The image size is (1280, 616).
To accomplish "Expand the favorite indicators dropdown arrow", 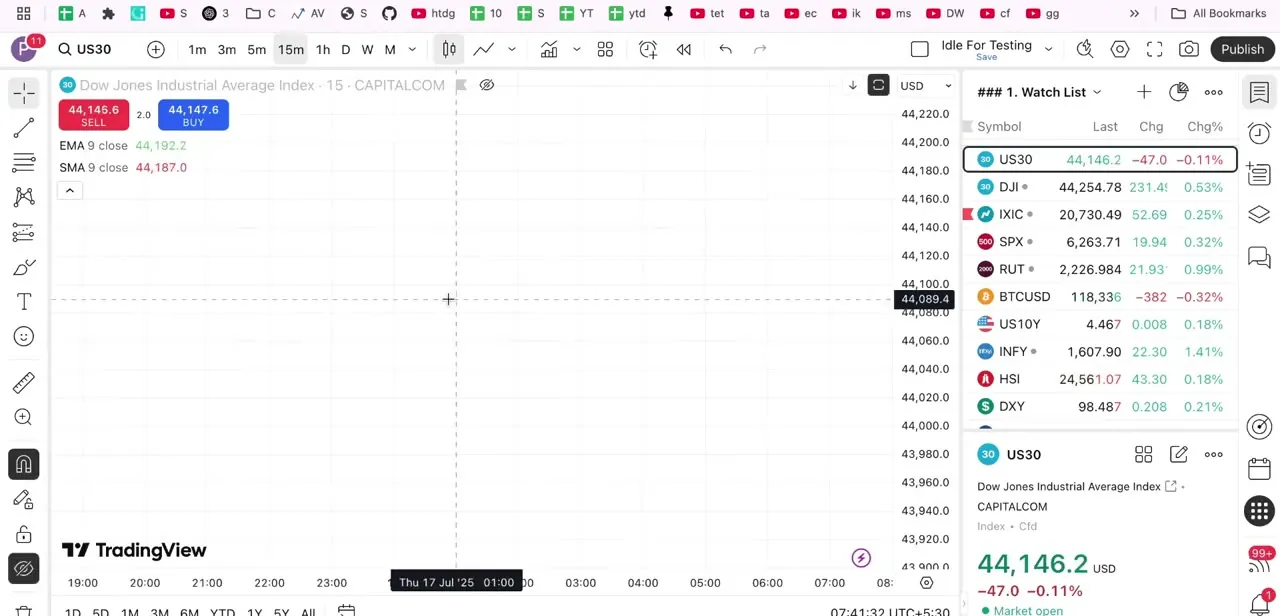I will (x=577, y=49).
